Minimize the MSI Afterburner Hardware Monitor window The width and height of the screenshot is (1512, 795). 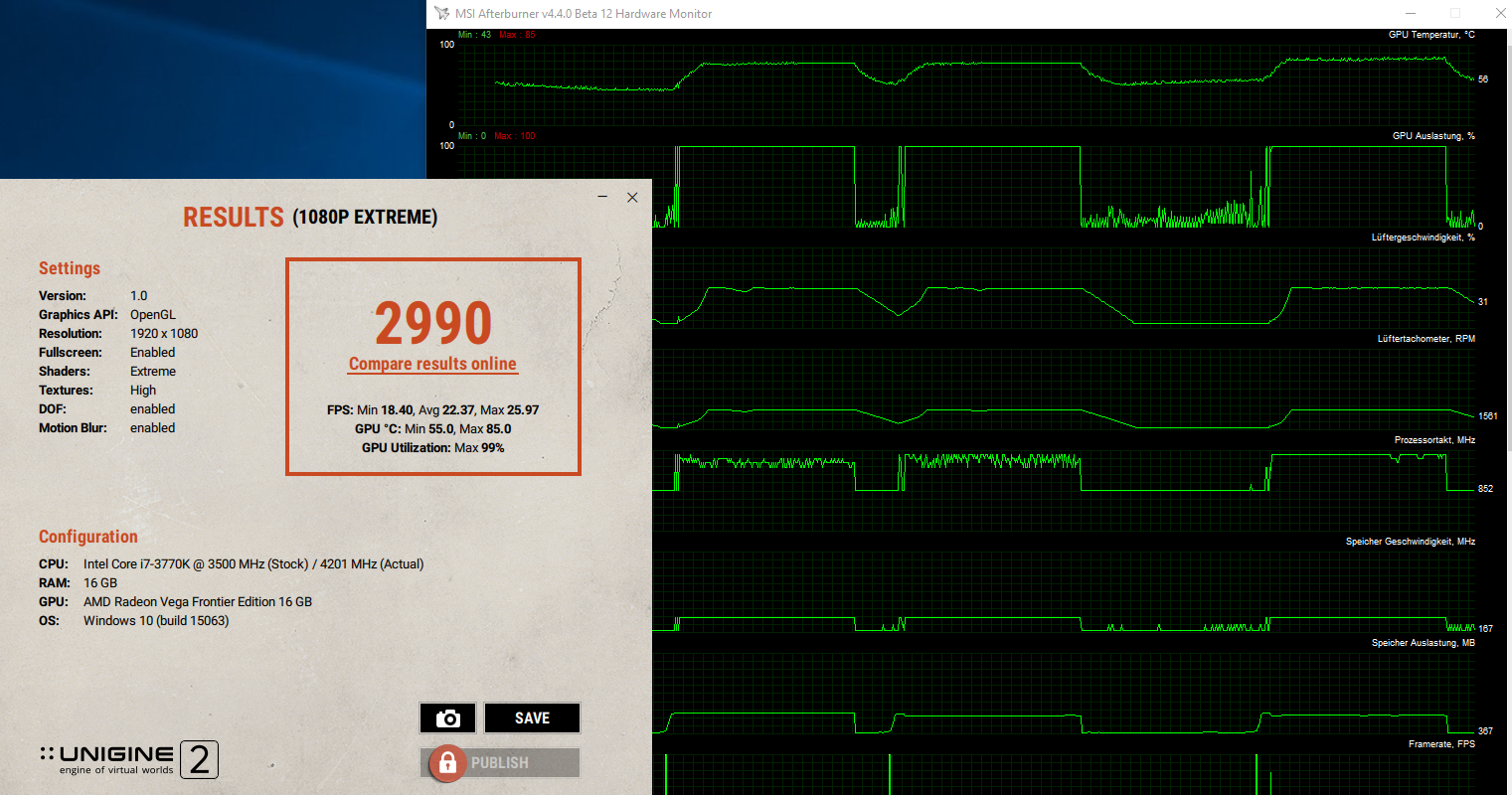(1411, 13)
